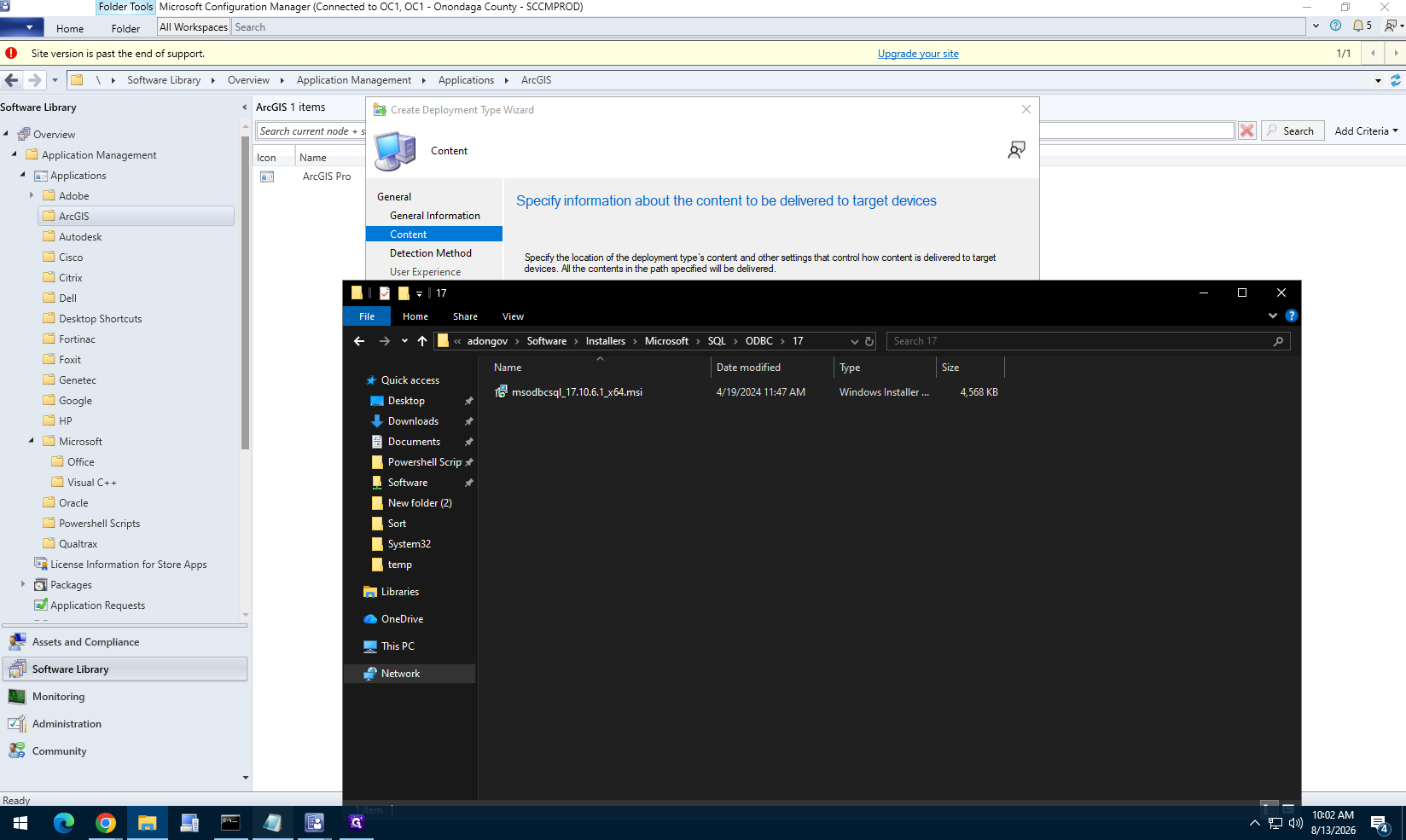1406x840 pixels.
Task: Open the recent locations dropdown in Explorer
Action: pos(404,341)
